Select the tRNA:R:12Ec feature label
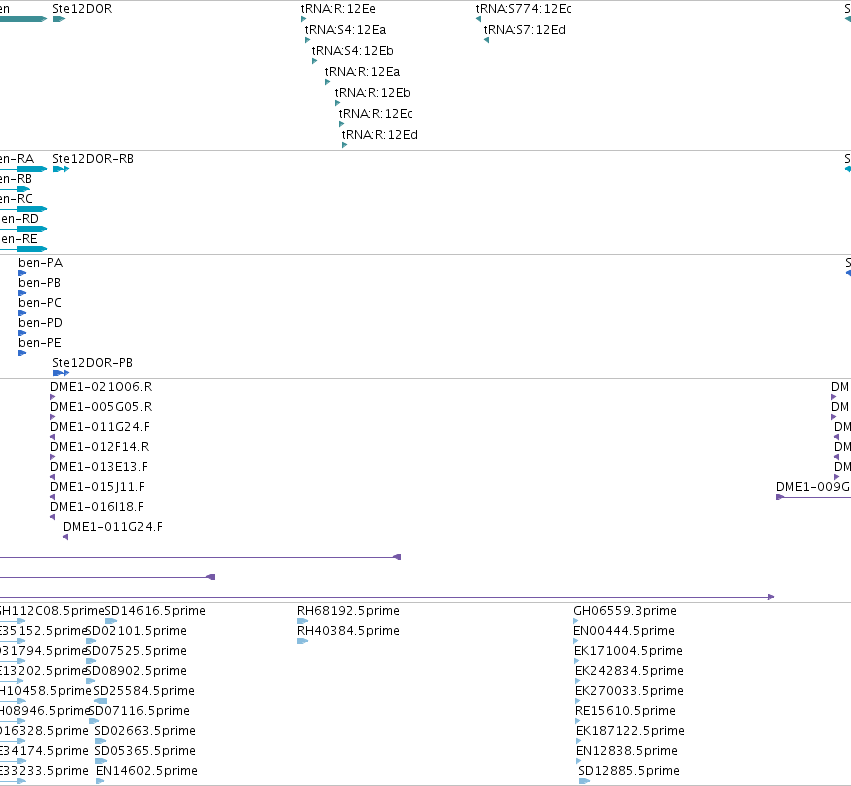The height and width of the screenshot is (786, 851). tap(376, 114)
